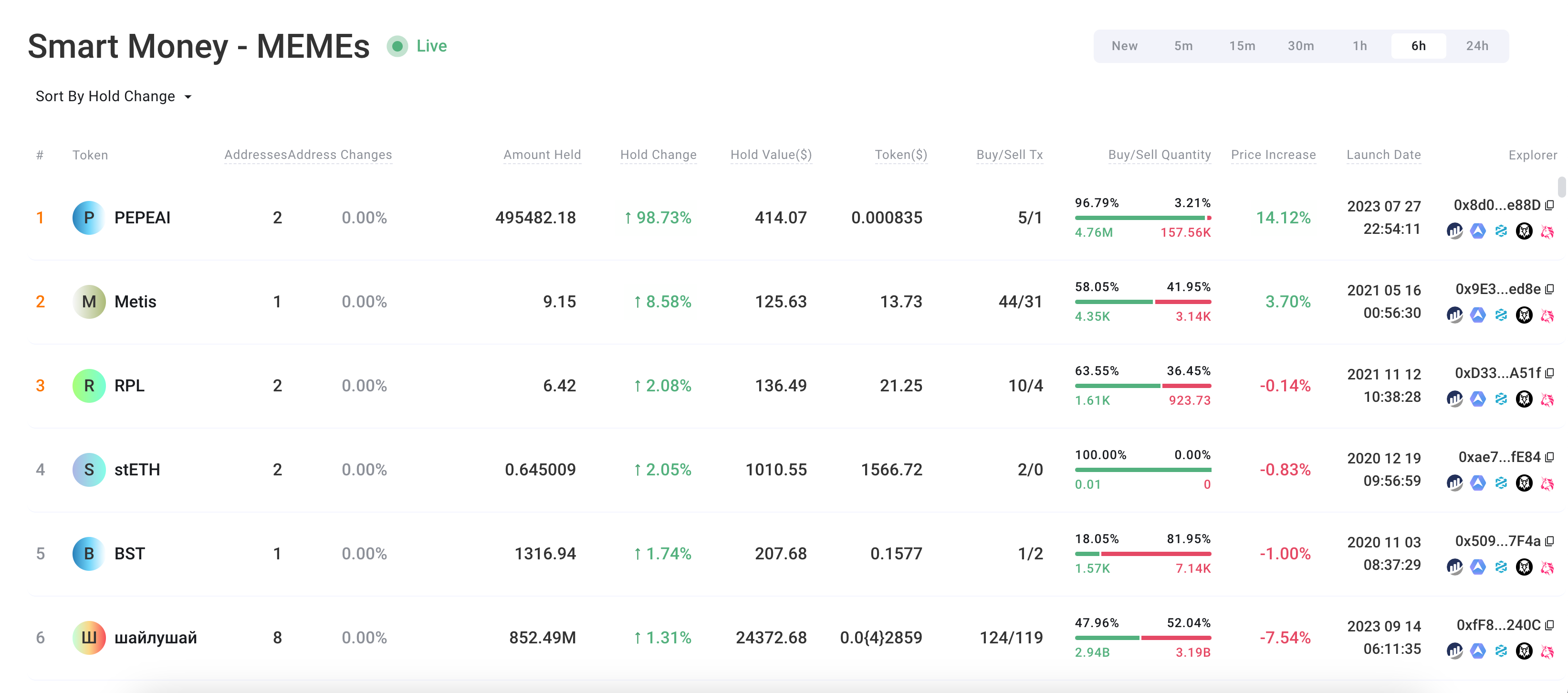Open eagle icon link for stETH
The image size is (1568, 693).
coord(1524,483)
